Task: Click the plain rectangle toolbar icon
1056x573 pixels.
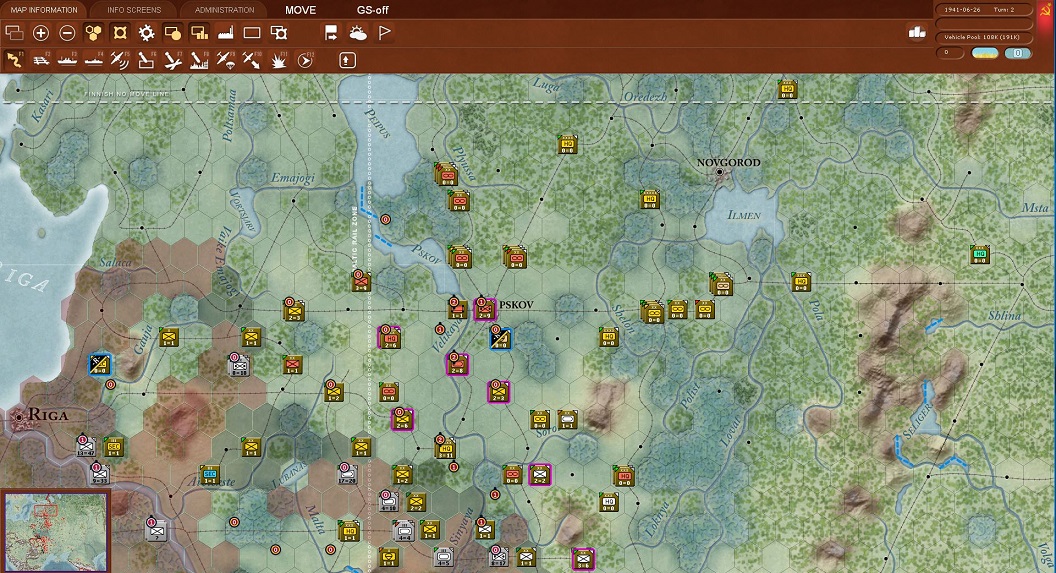Action: tap(252, 32)
